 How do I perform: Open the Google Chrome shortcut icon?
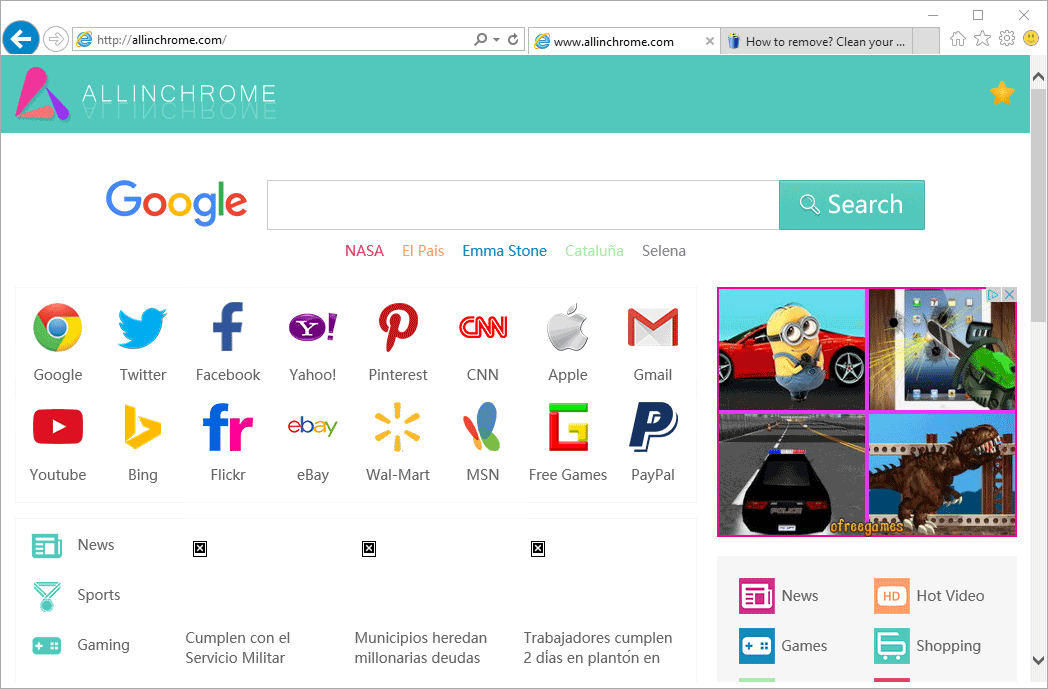(57, 327)
